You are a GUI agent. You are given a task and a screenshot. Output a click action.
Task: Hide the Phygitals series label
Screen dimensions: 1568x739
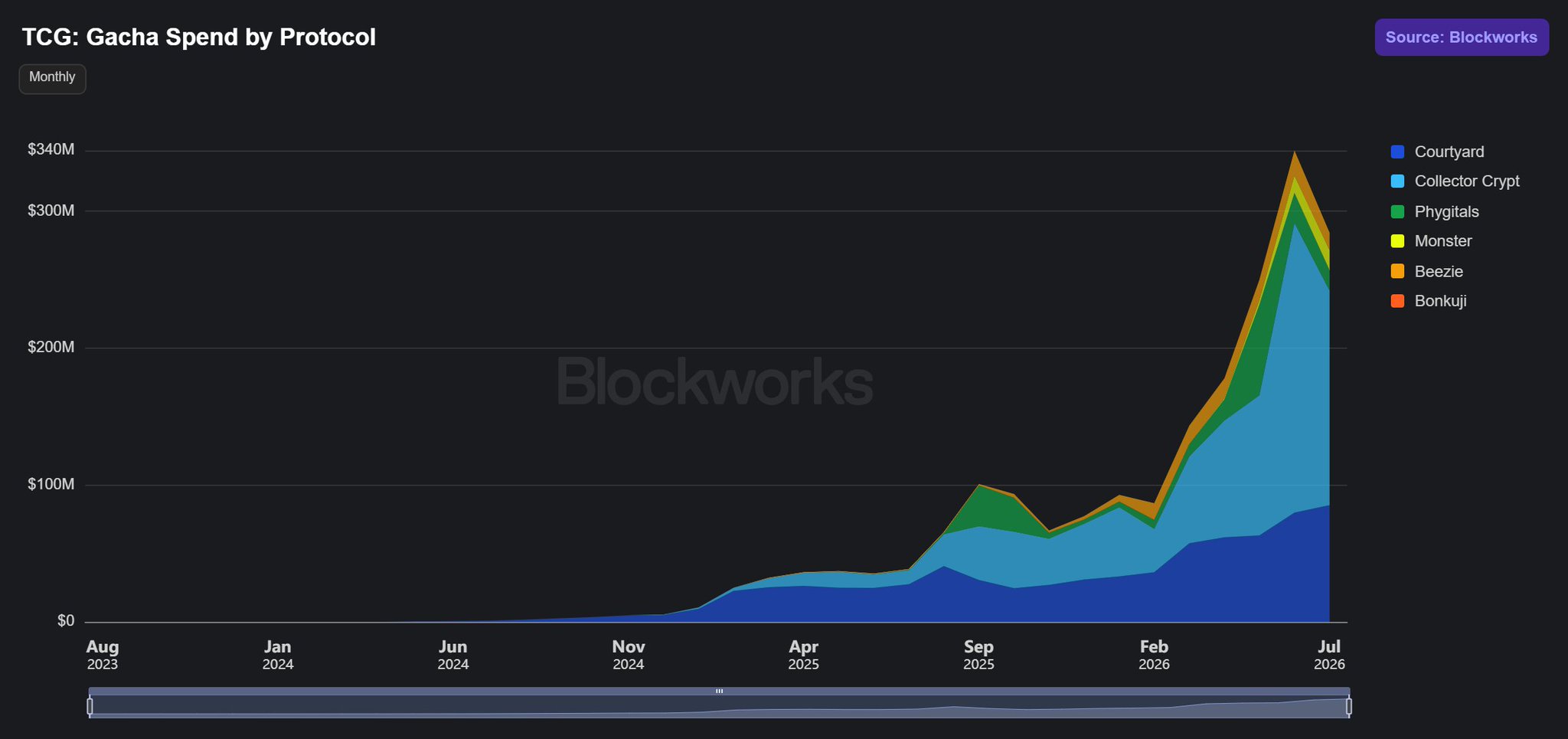point(1447,211)
